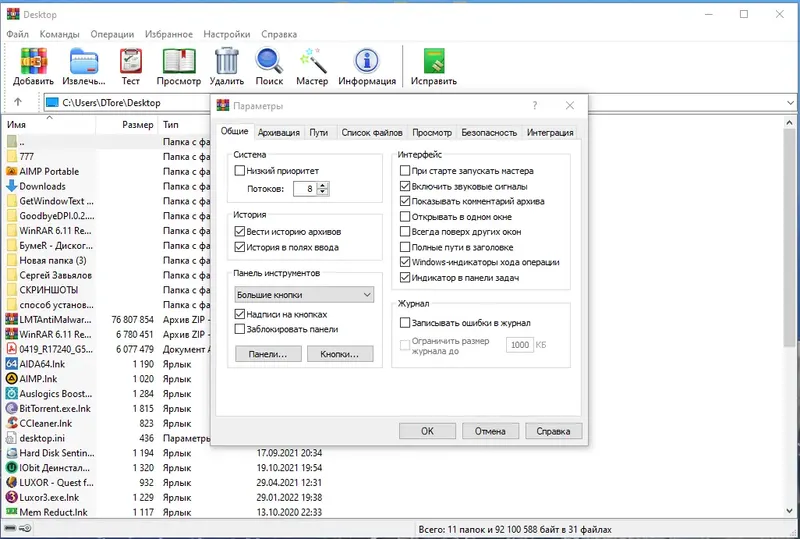800x539 pixels.
Task: Select CCleaner.lnk shortcut icon
Action: click(12, 423)
